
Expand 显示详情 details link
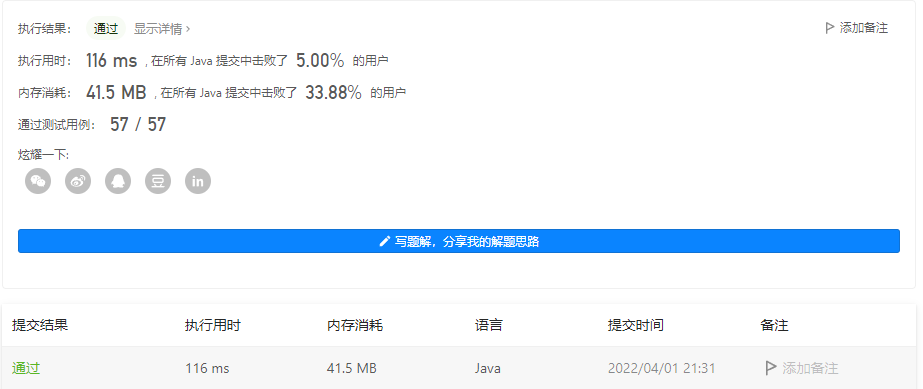point(162,28)
